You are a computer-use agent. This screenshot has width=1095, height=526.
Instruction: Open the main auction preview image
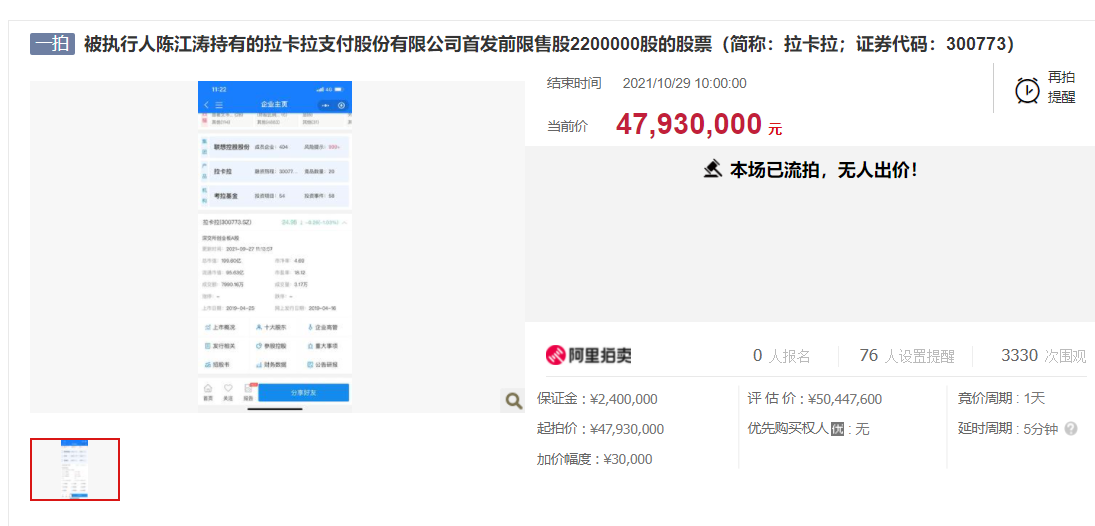(275, 247)
